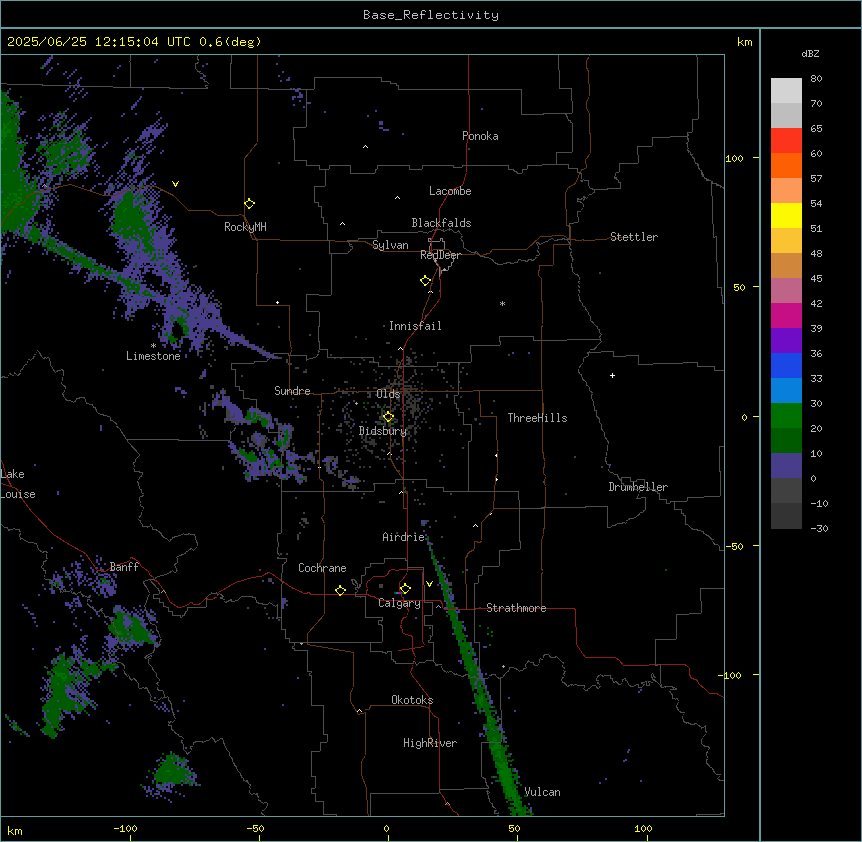The height and width of the screenshot is (842, 862).
Task: Click the RockyMH label
Action: 245,227
